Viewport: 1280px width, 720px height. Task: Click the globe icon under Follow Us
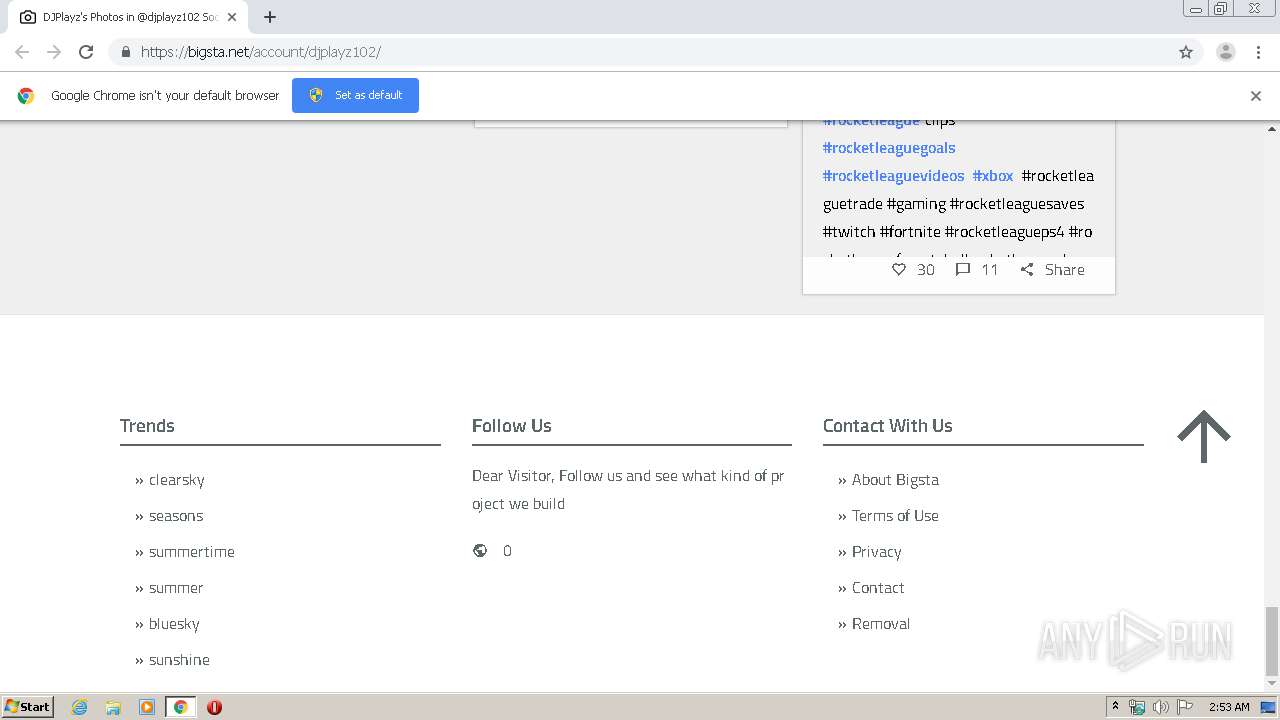pos(480,550)
